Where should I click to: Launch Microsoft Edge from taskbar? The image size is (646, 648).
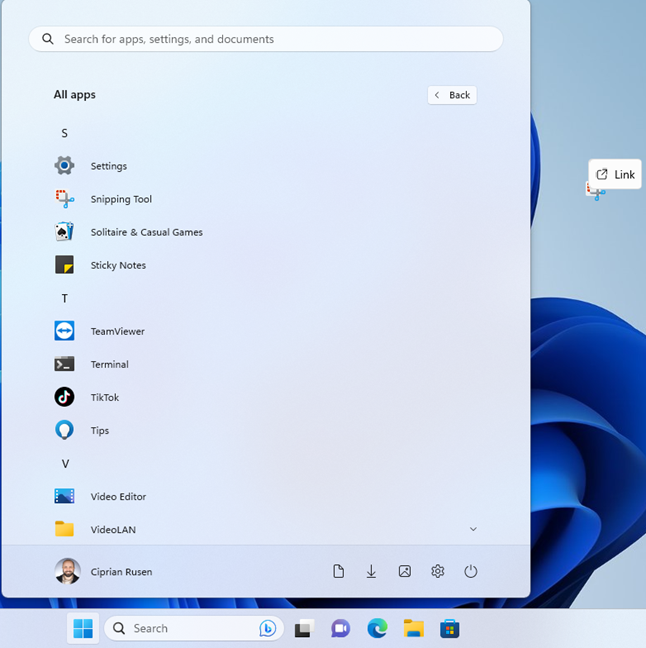click(377, 629)
